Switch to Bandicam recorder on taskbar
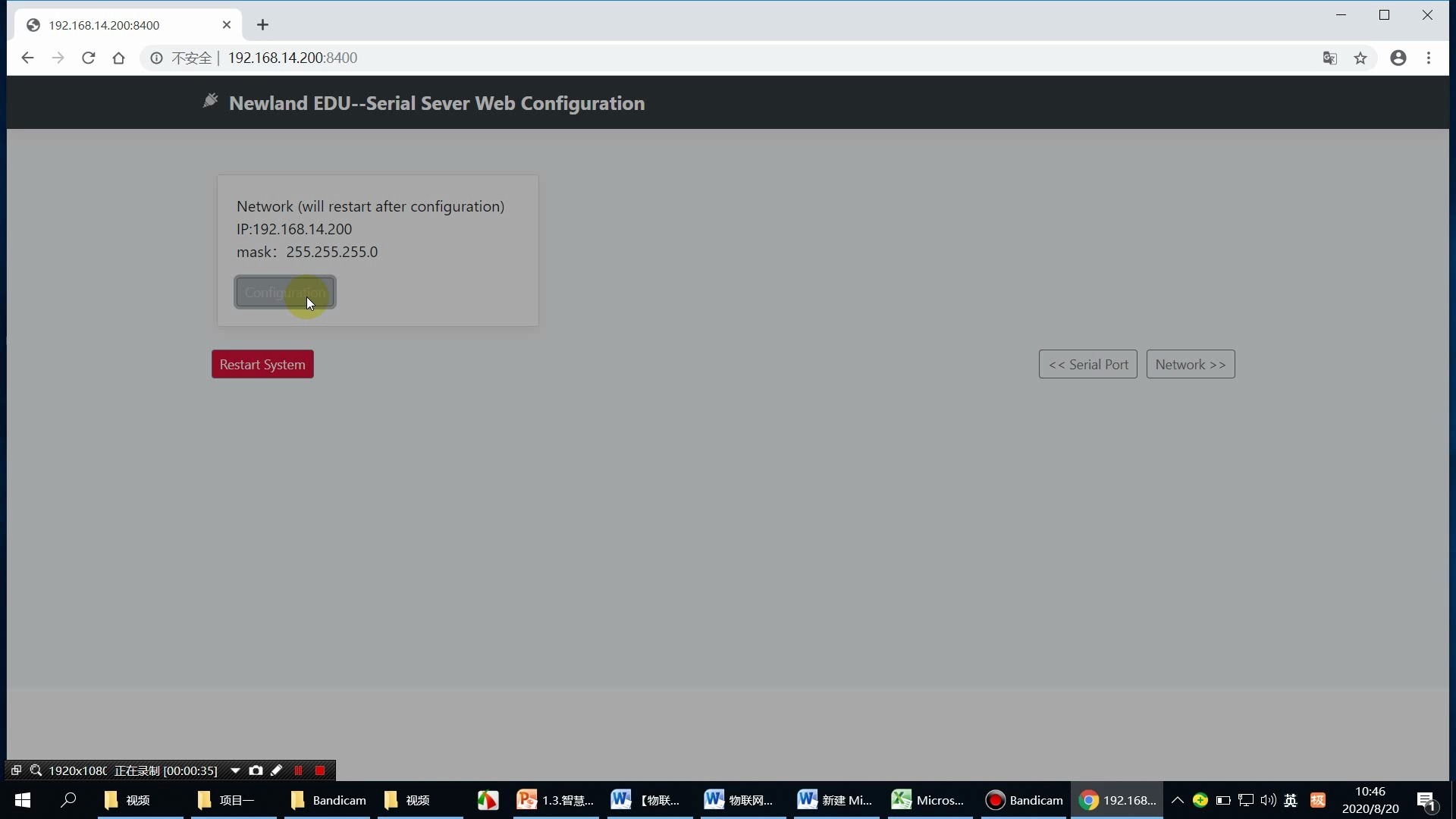Screen dimensions: 1456x819 pyautogui.click(x=1024, y=800)
